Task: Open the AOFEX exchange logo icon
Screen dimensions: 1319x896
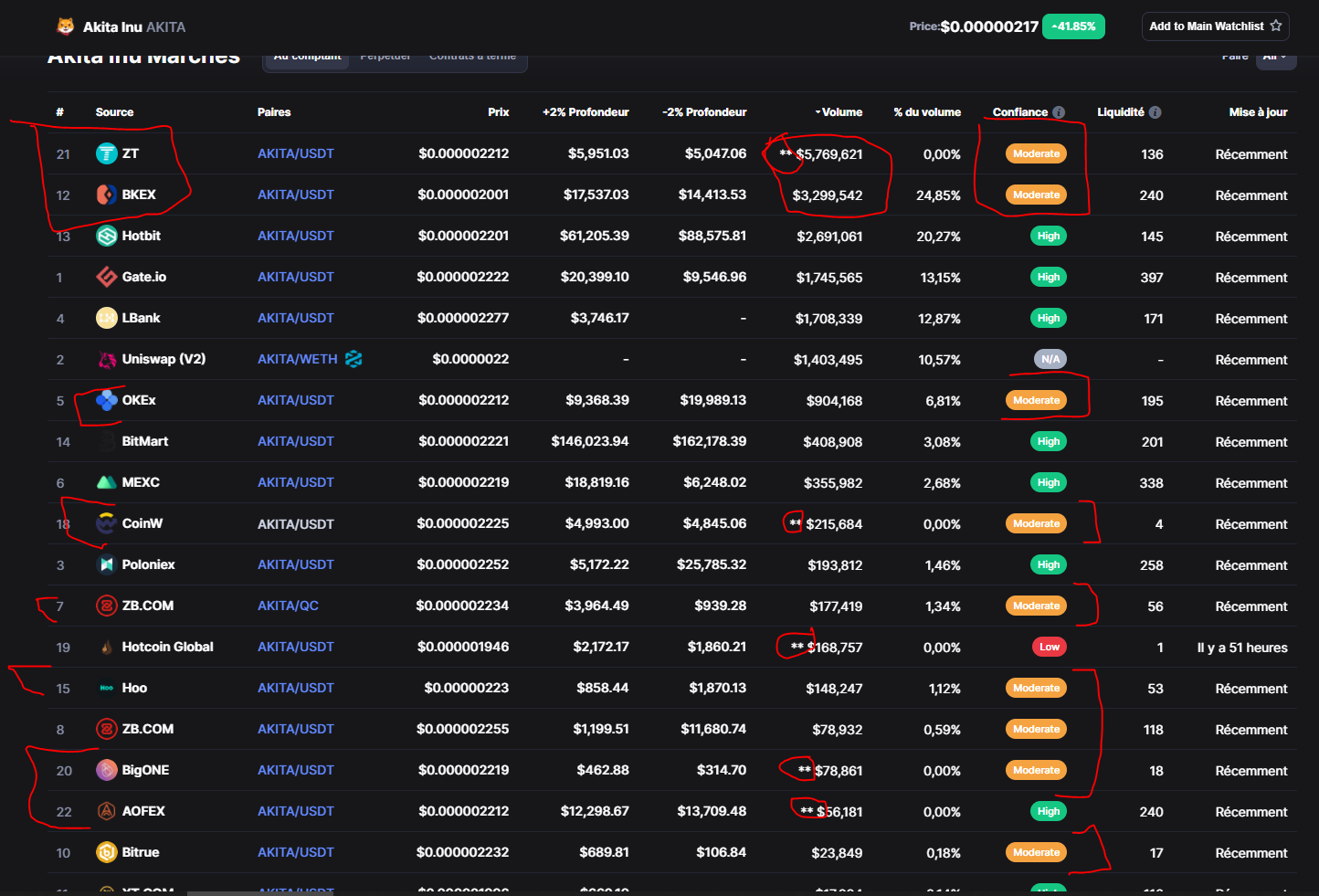Action: pyautogui.click(x=107, y=811)
